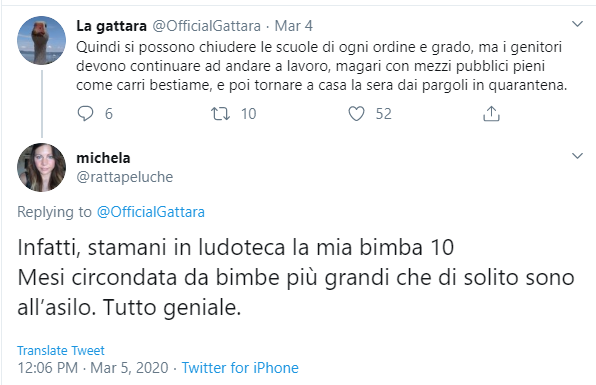This screenshot has width=596, height=385.
Task: Expand the chevron menu on La gattara's tweet
Action: point(577,24)
